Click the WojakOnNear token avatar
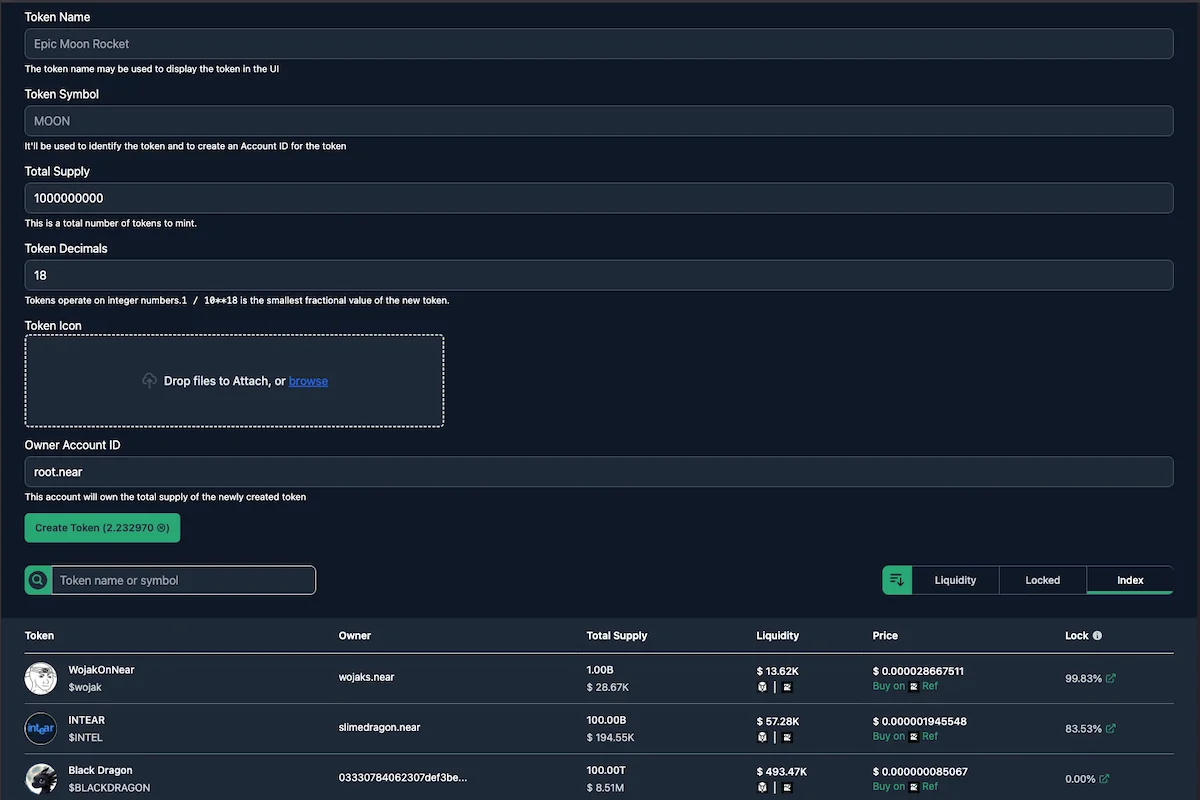Image resolution: width=1200 pixels, height=800 pixels. (41, 678)
